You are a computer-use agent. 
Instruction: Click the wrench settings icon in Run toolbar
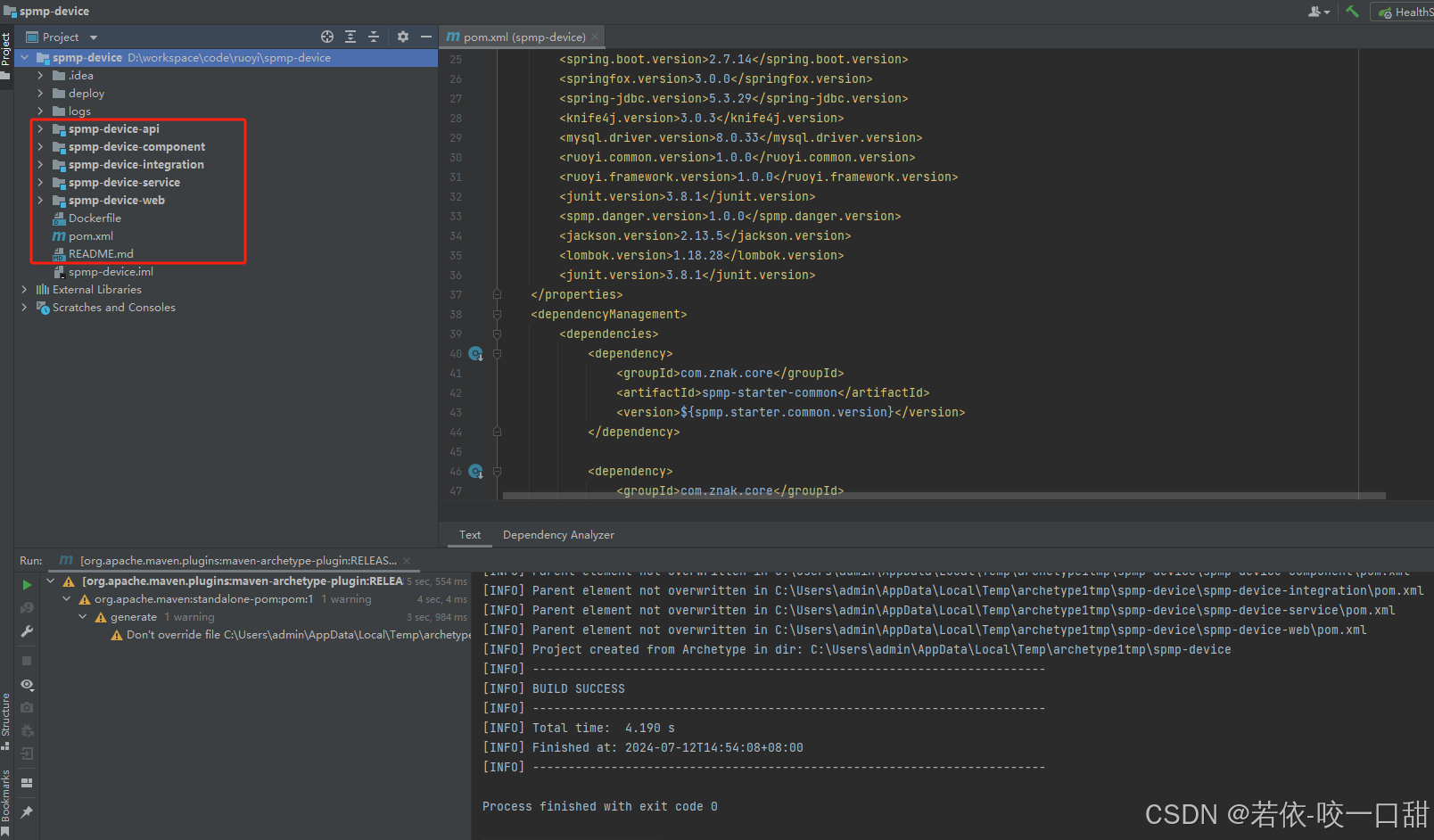27,631
